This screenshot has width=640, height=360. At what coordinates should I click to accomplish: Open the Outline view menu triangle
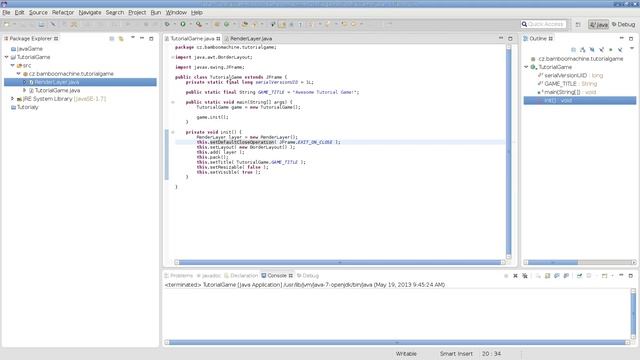tap(632, 49)
